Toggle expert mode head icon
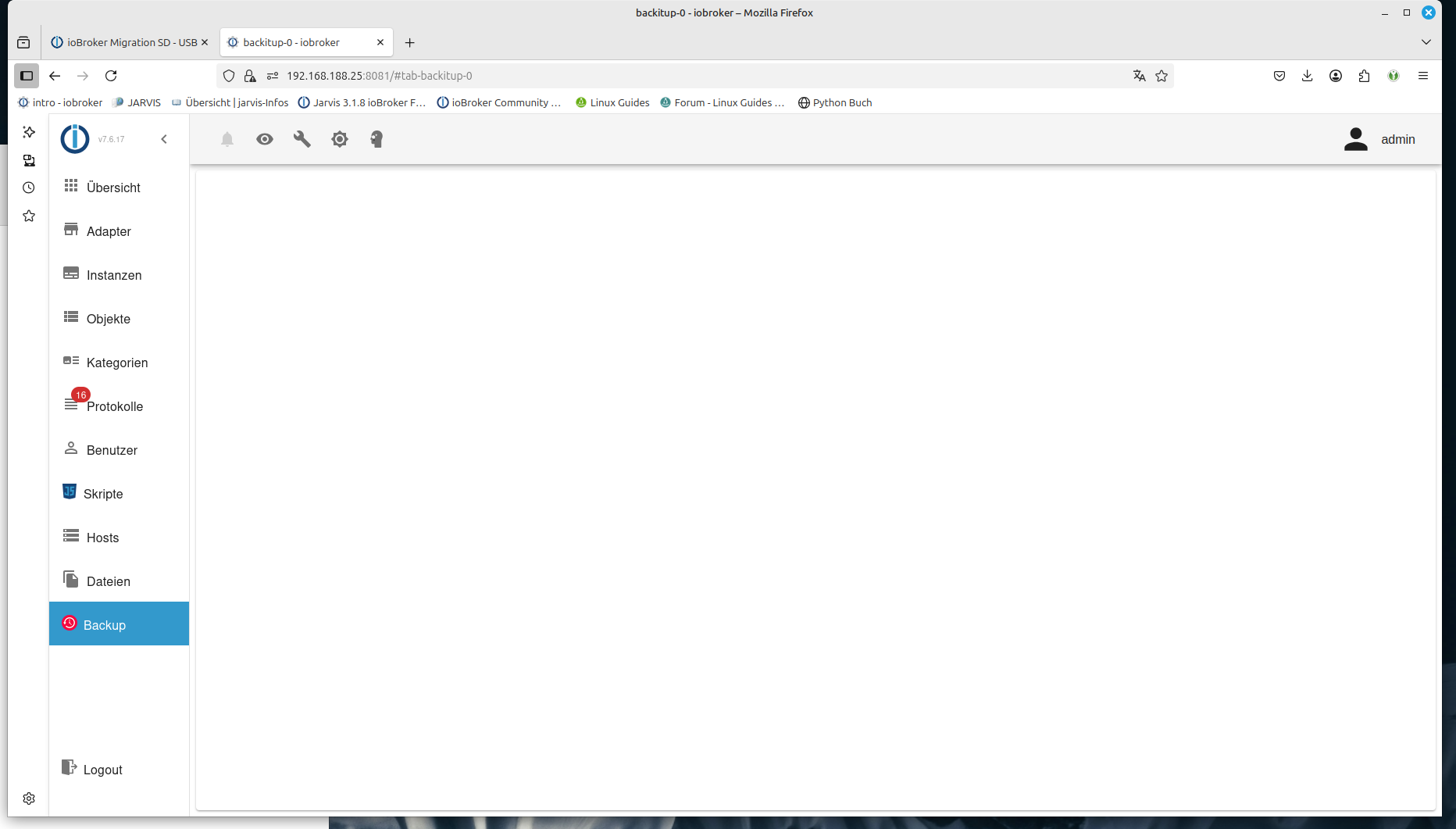This screenshot has width=1456, height=829. coord(376,139)
